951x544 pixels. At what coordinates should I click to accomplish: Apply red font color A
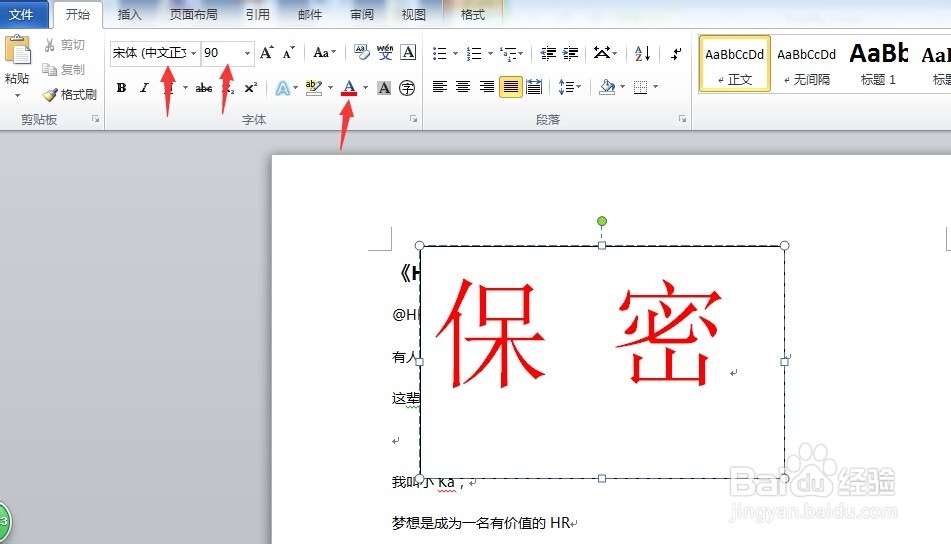click(349, 89)
